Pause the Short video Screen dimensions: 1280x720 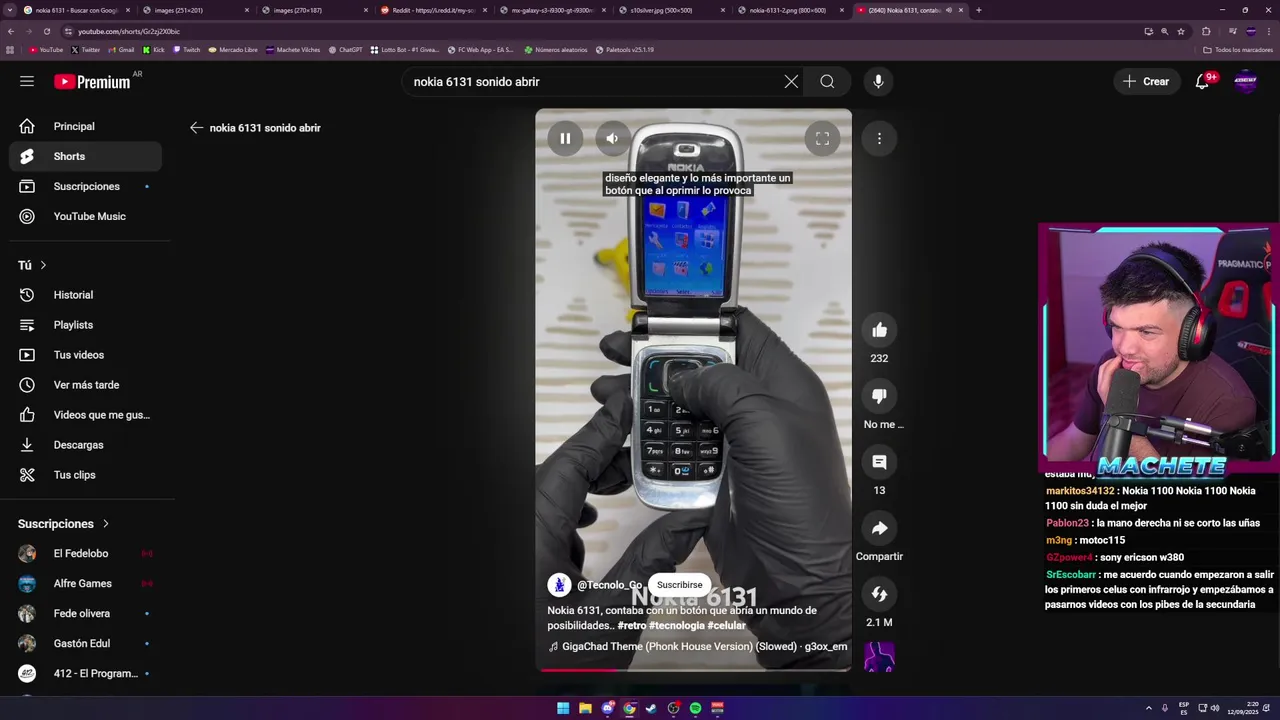click(x=565, y=139)
